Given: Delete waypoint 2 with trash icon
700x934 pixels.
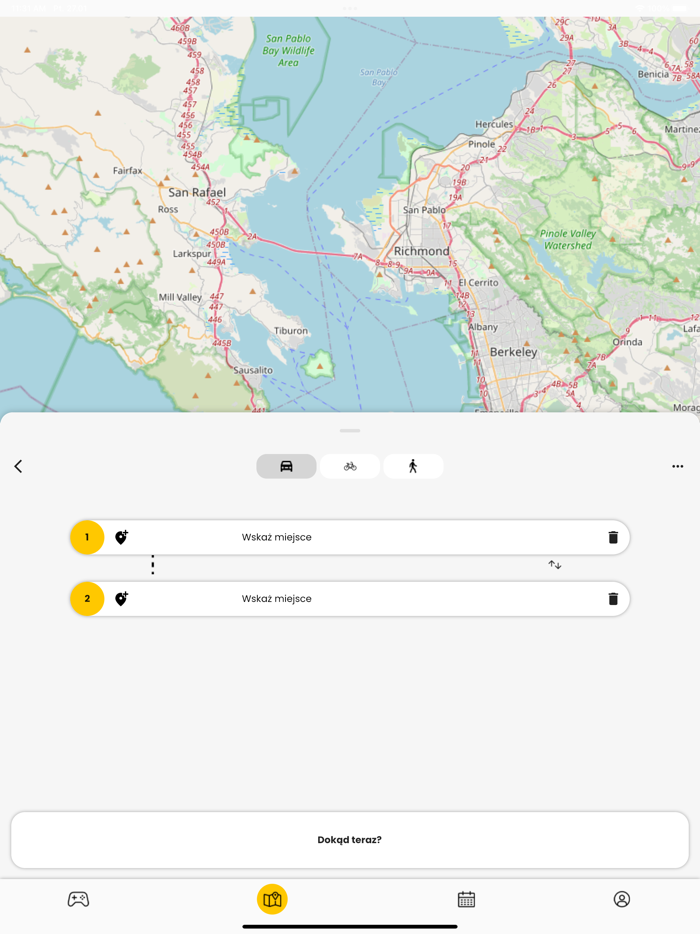Looking at the screenshot, I should (613, 599).
